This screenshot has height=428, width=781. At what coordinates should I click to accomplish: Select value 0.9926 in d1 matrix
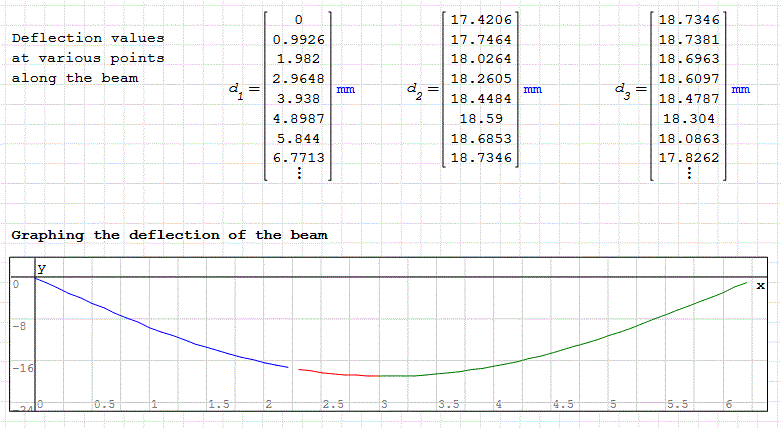[x=297, y=40]
